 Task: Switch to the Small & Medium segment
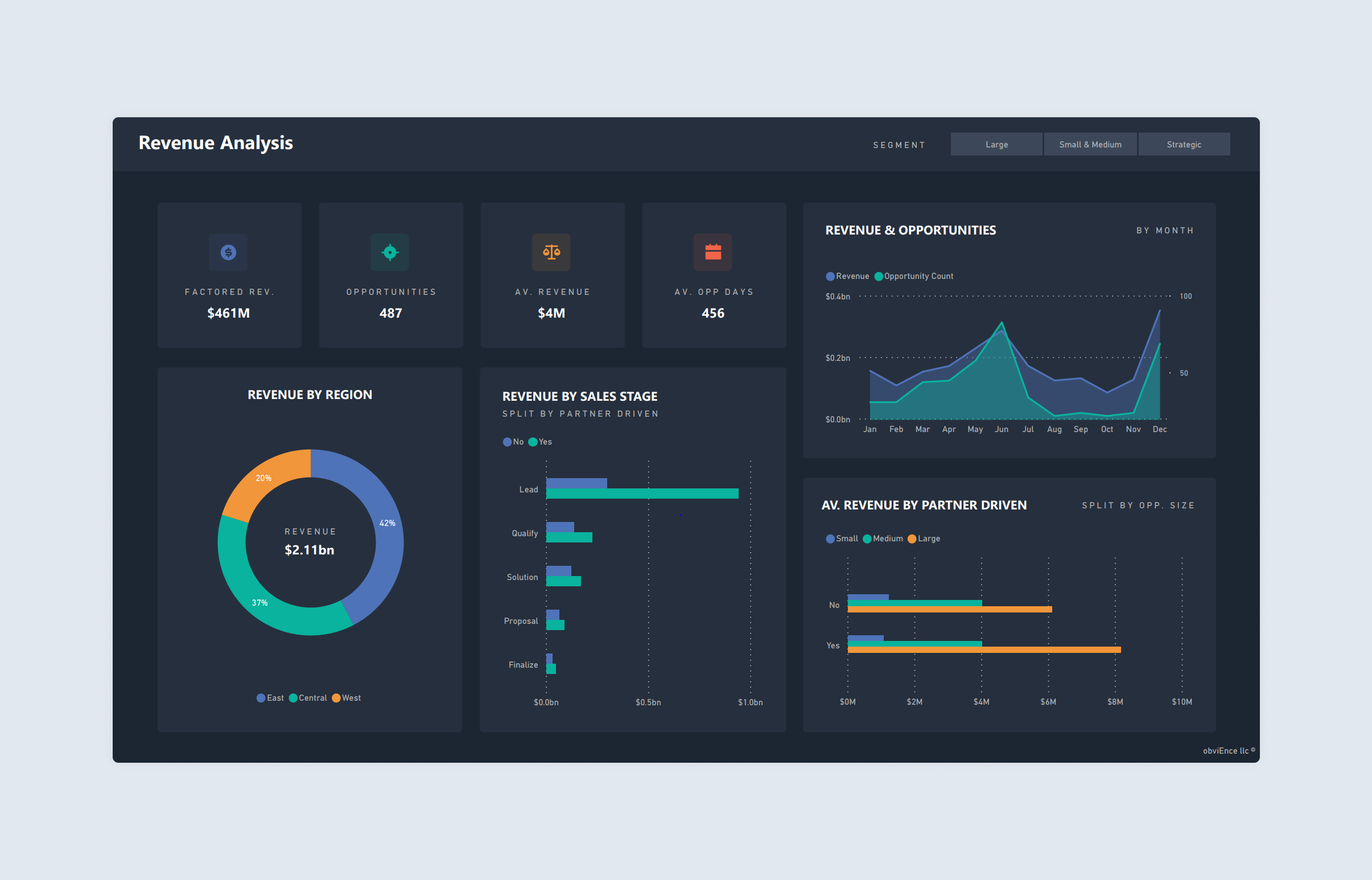pyautogui.click(x=1090, y=144)
